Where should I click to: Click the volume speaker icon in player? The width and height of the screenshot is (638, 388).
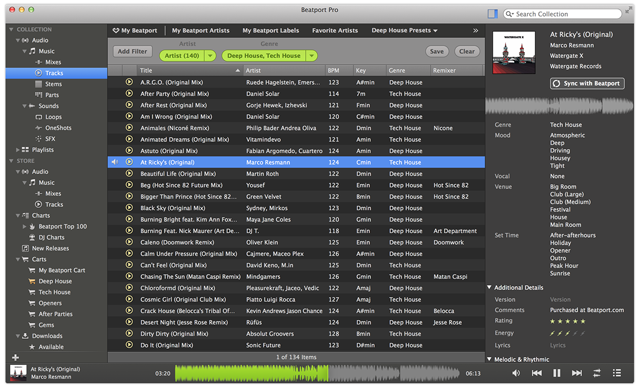pyautogui.click(x=516, y=373)
